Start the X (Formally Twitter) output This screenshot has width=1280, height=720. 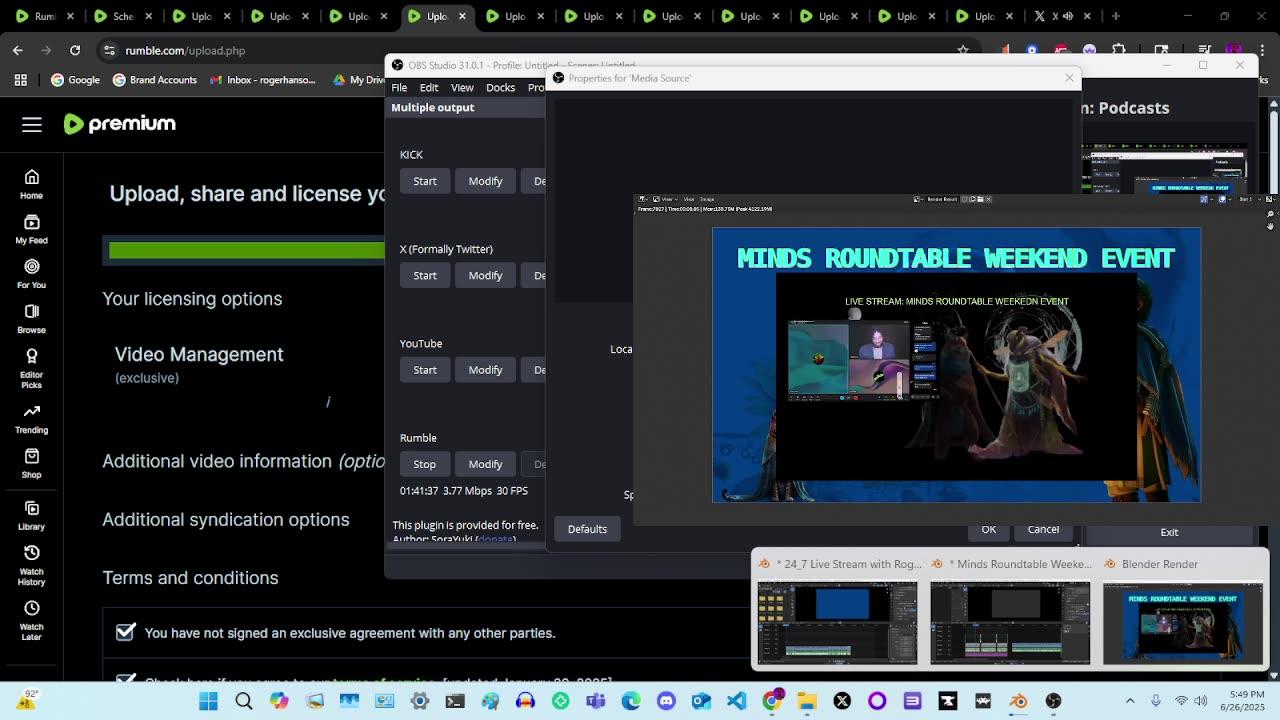[x=425, y=275]
